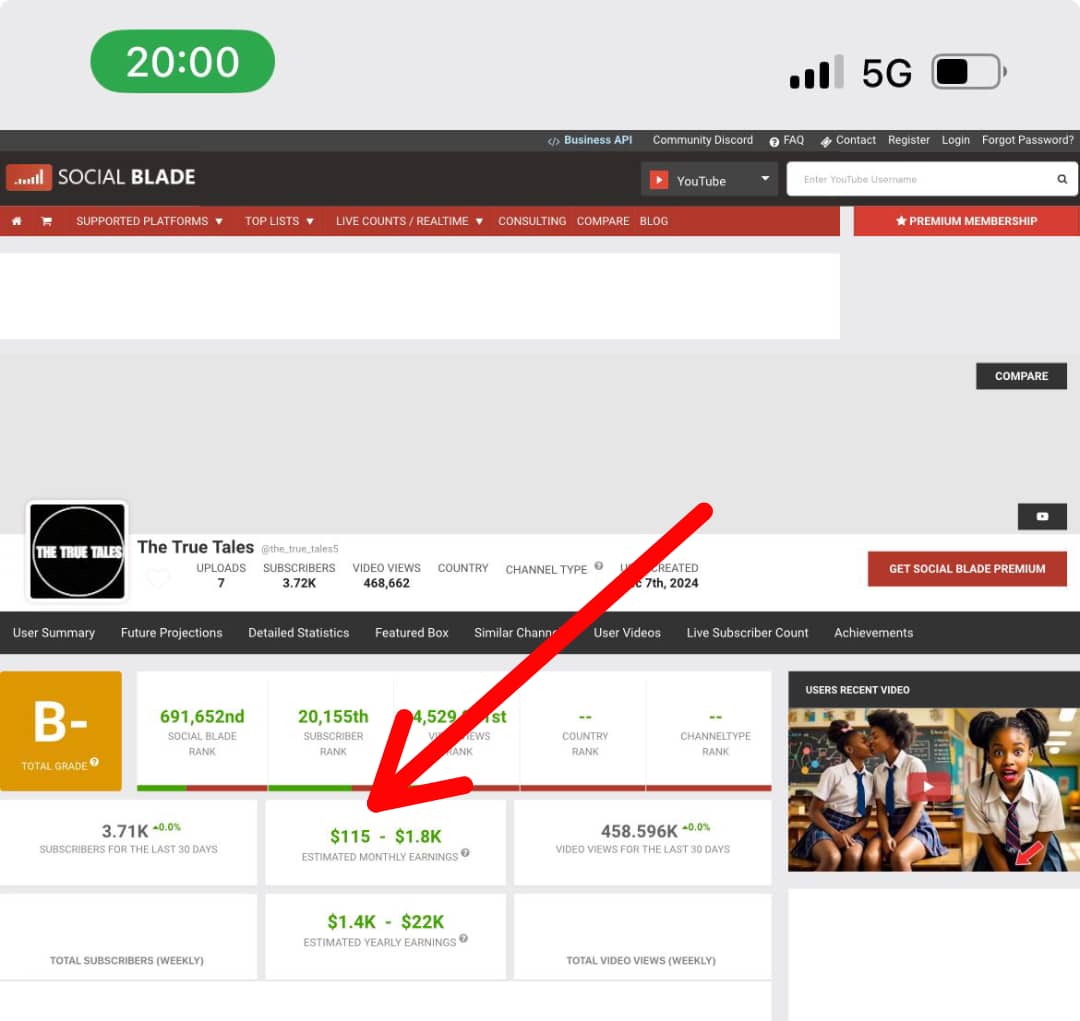1080x1021 pixels.
Task: Click the True Tales channel avatar
Action: [x=78, y=551]
